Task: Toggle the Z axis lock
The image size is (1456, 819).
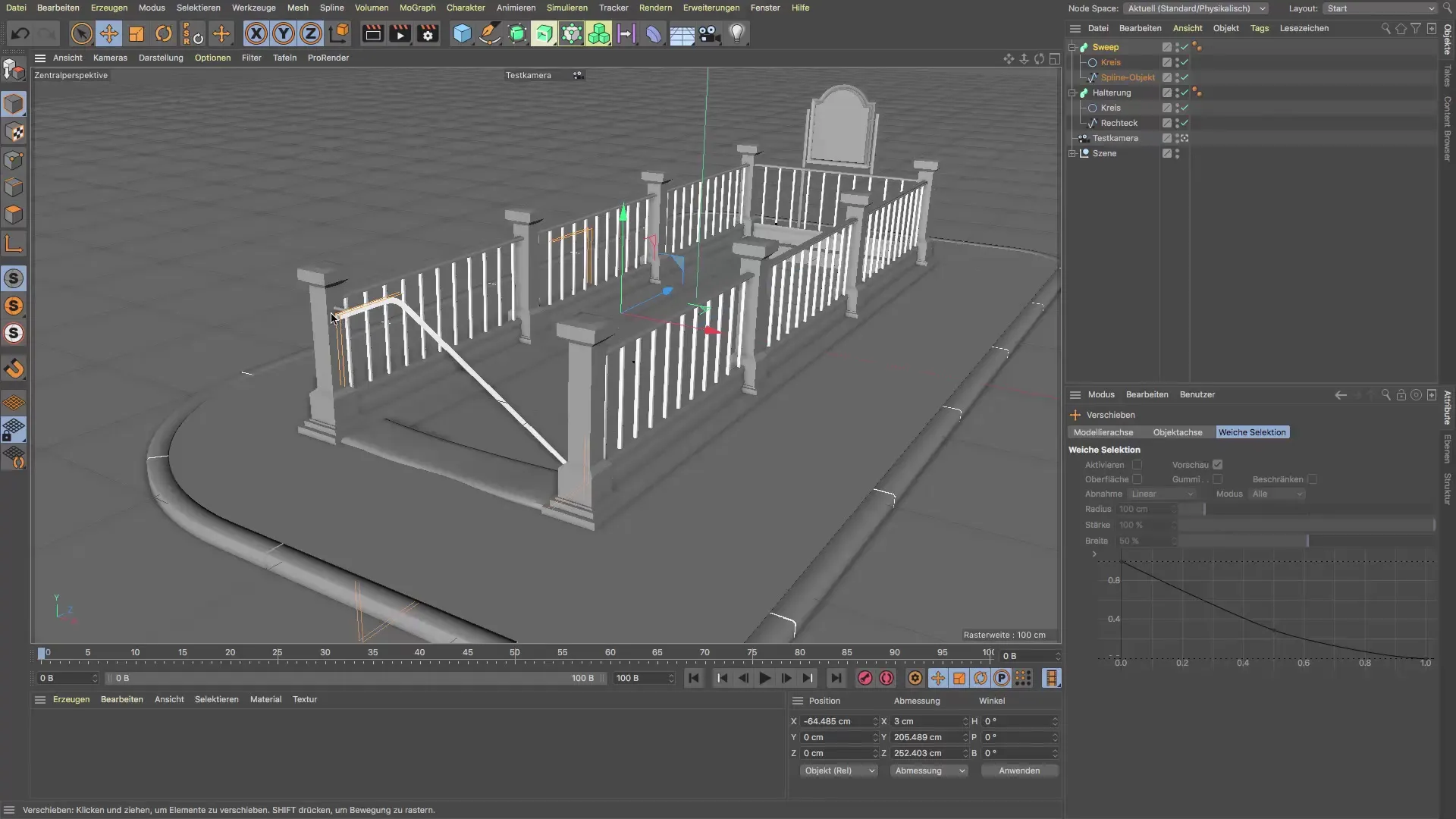Action: click(311, 33)
